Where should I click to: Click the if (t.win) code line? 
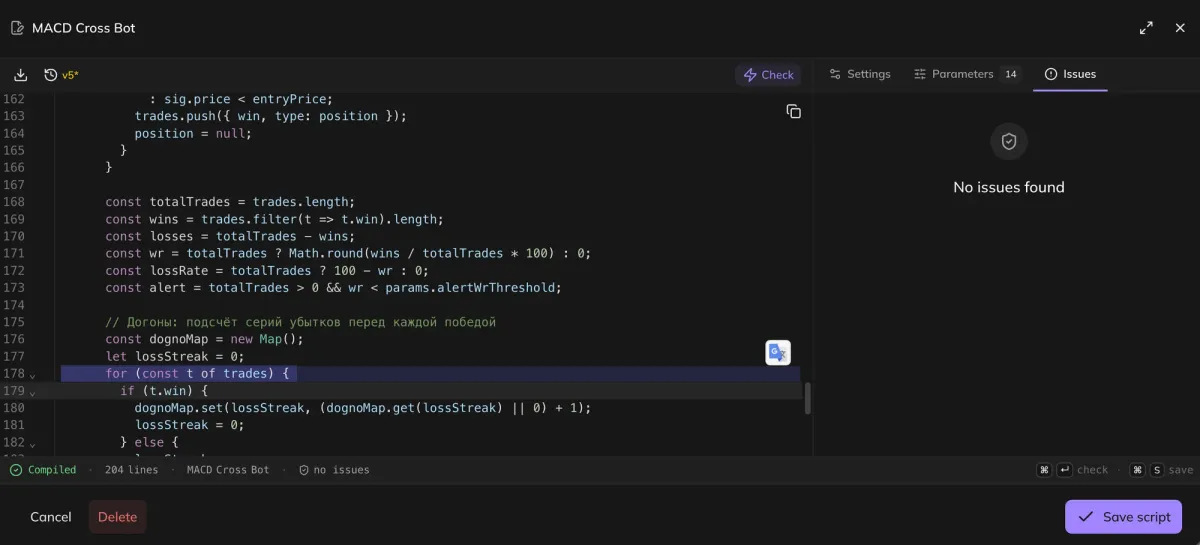pyautogui.click(x=164, y=391)
